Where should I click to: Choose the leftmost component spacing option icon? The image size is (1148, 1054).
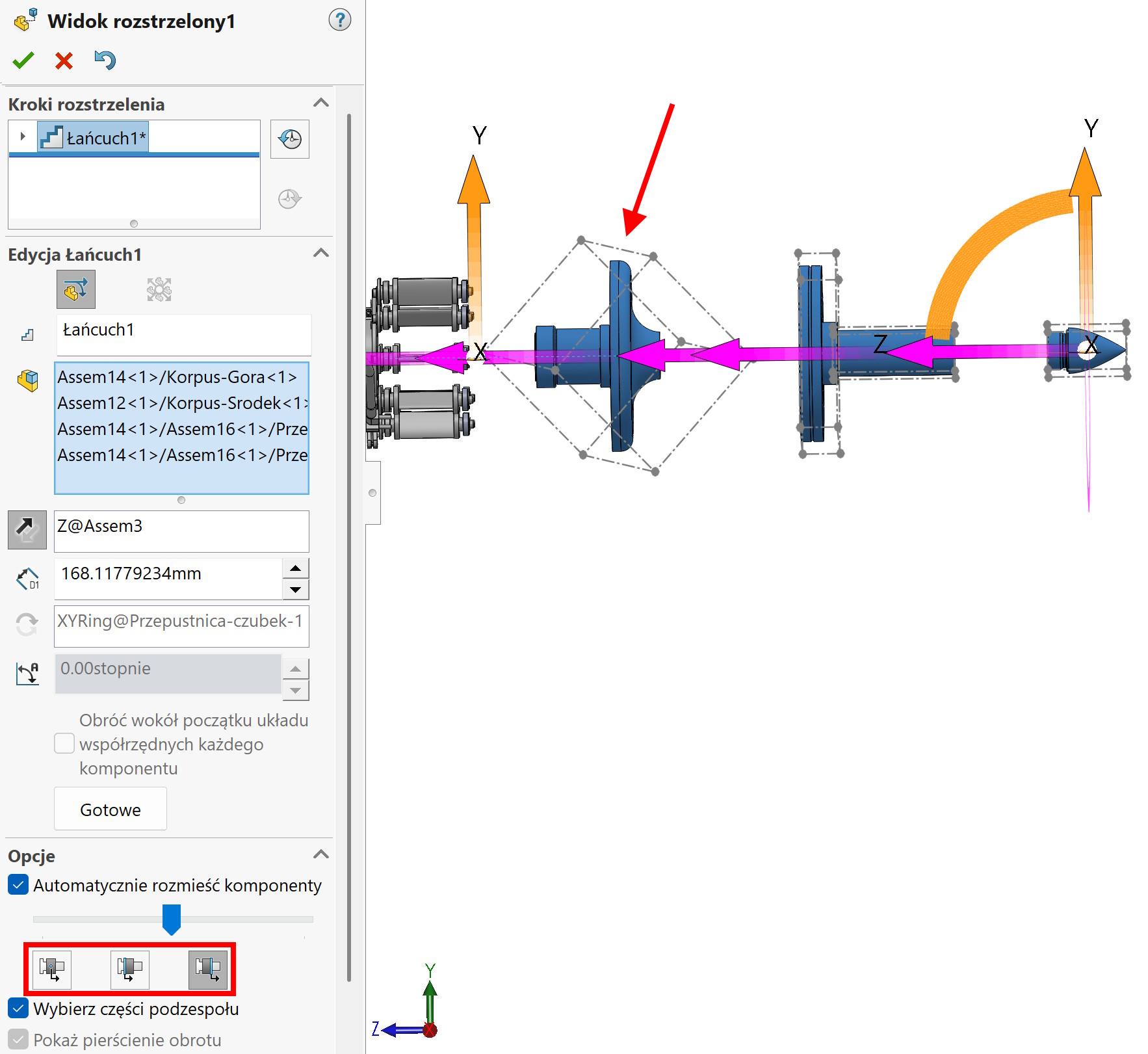52,969
